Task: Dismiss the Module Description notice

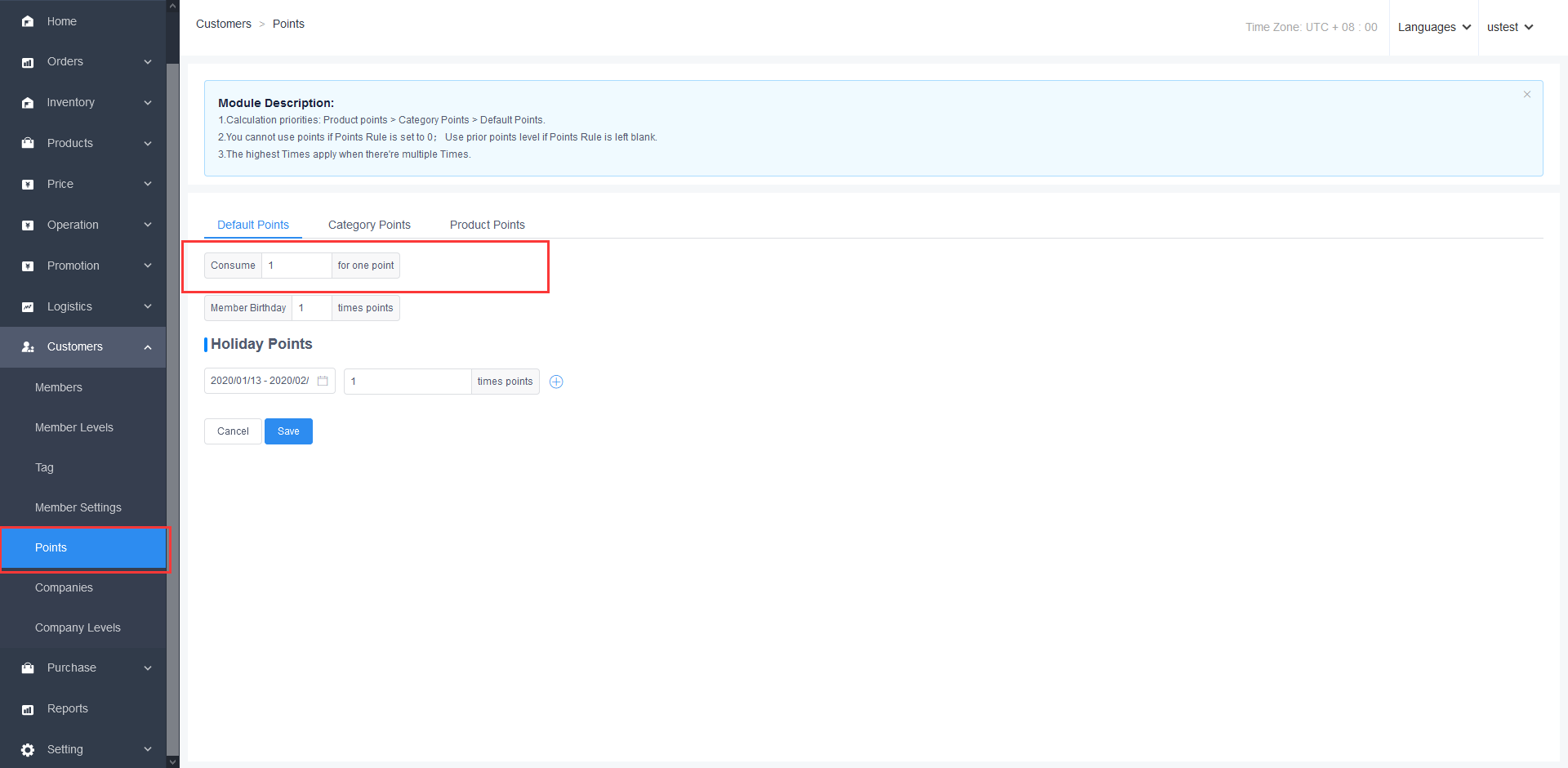Action: click(x=1526, y=95)
